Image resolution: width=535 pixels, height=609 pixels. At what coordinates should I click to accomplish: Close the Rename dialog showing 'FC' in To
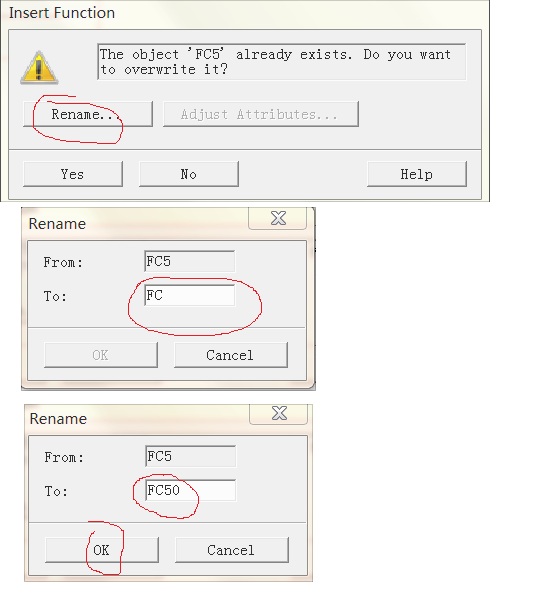click(278, 218)
